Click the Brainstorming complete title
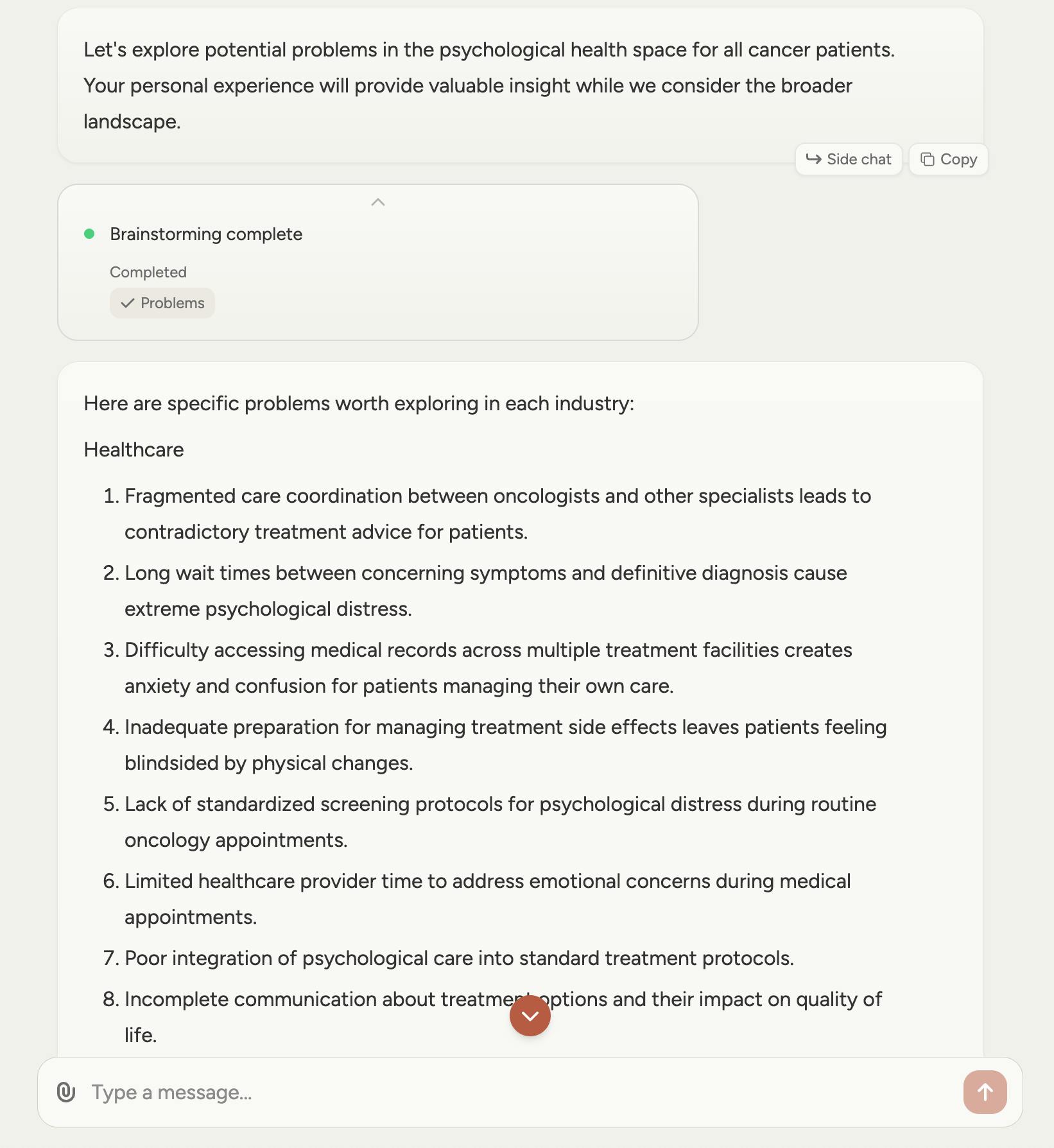The height and width of the screenshot is (1148, 1054). [x=206, y=234]
